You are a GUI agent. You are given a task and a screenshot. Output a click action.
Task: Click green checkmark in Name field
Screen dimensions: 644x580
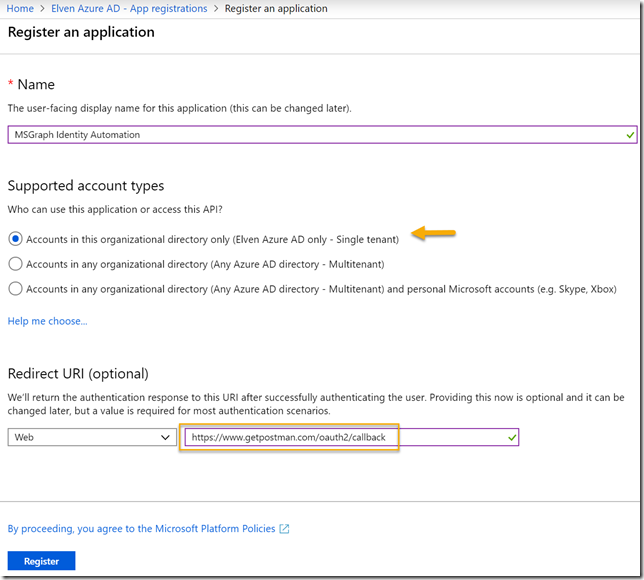(x=630, y=135)
